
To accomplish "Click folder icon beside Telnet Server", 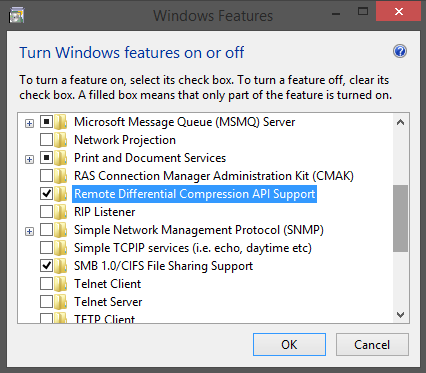I will [61, 302].
